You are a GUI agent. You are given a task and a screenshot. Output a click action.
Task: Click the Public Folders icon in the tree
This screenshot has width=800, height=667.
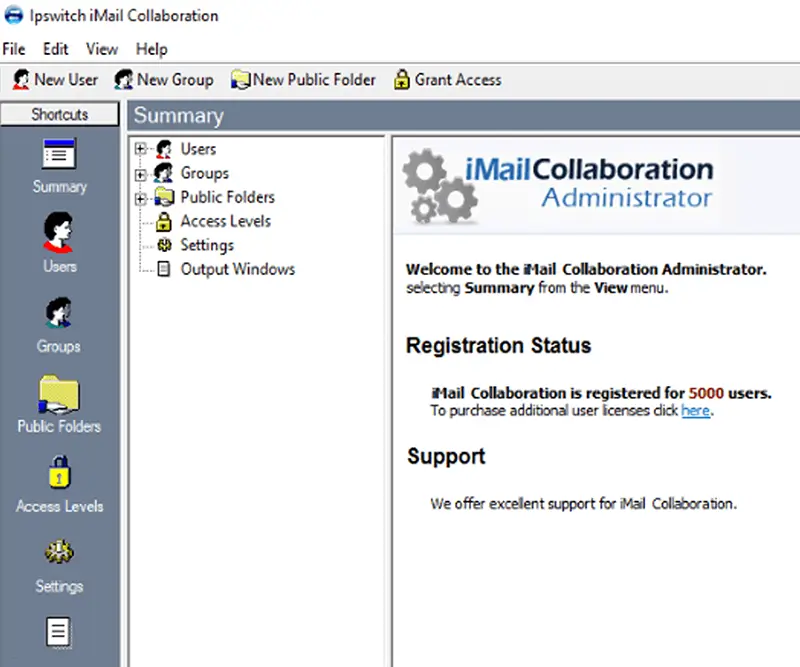pos(164,197)
